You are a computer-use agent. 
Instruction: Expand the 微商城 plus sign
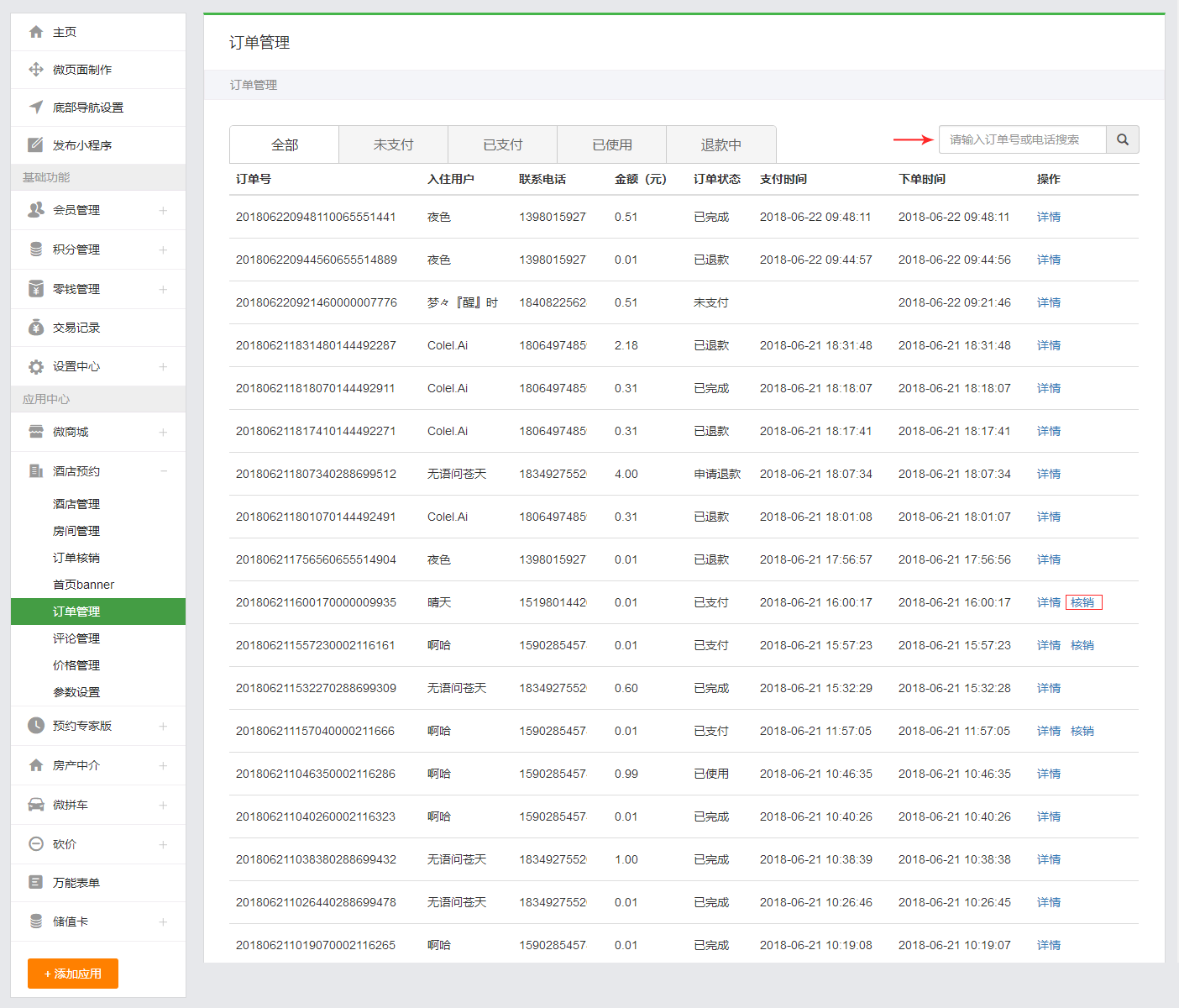coord(163,432)
